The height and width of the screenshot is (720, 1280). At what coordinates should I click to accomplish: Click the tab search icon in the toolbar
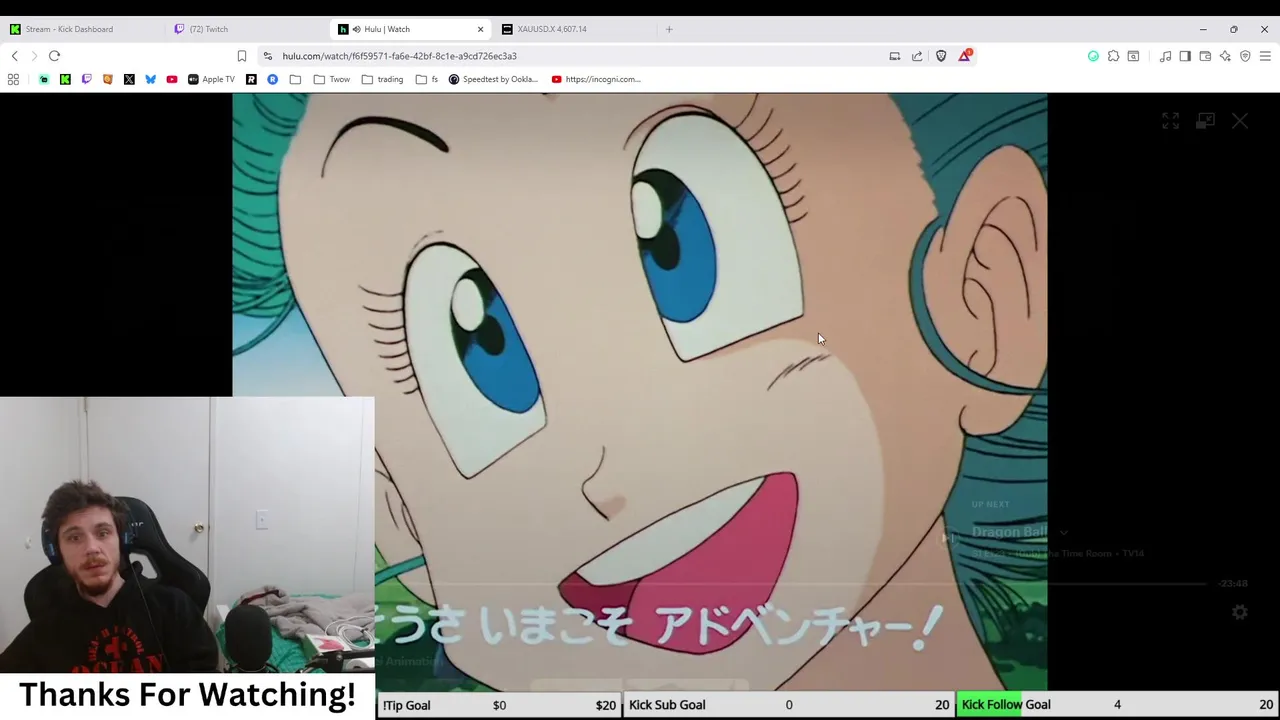[1133, 56]
